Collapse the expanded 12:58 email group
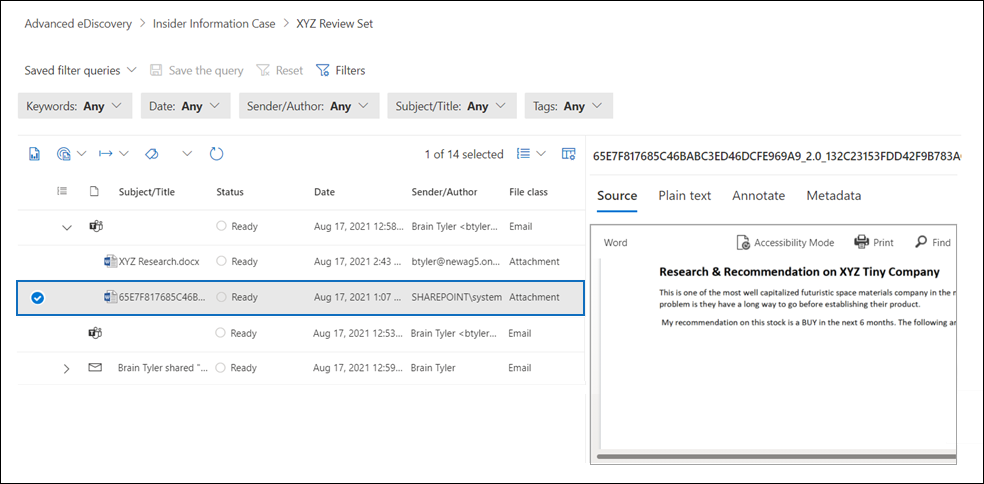Viewport: 984px width, 484px height. coord(67,227)
